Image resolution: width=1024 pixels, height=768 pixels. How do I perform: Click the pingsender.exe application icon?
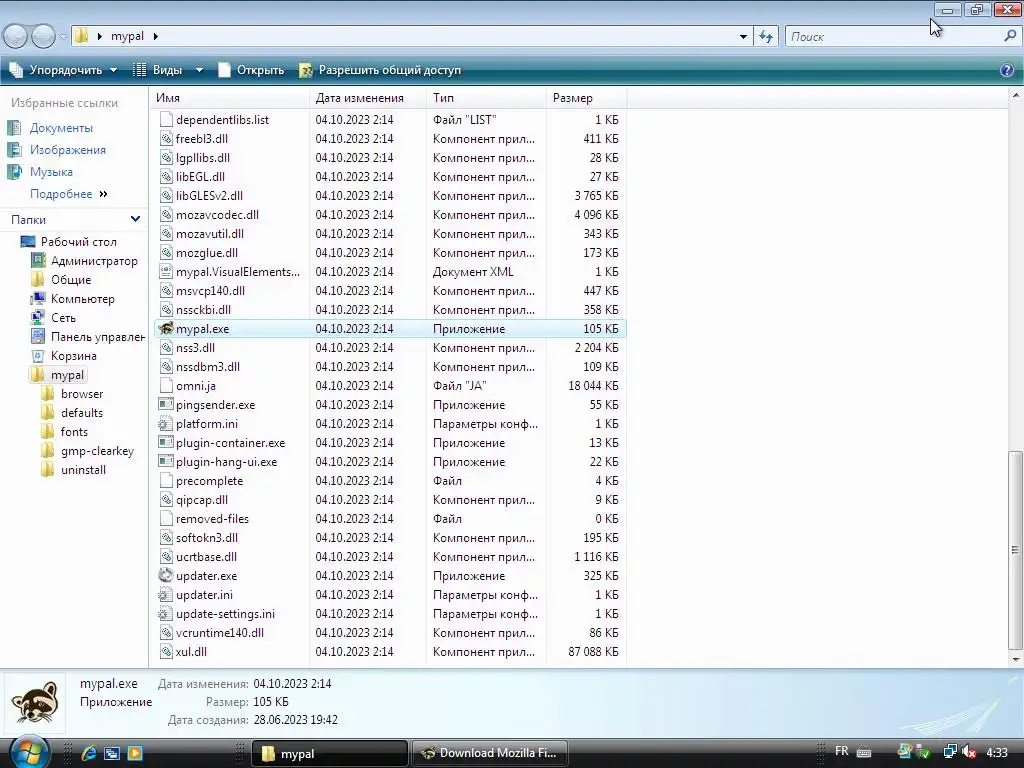coord(166,404)
